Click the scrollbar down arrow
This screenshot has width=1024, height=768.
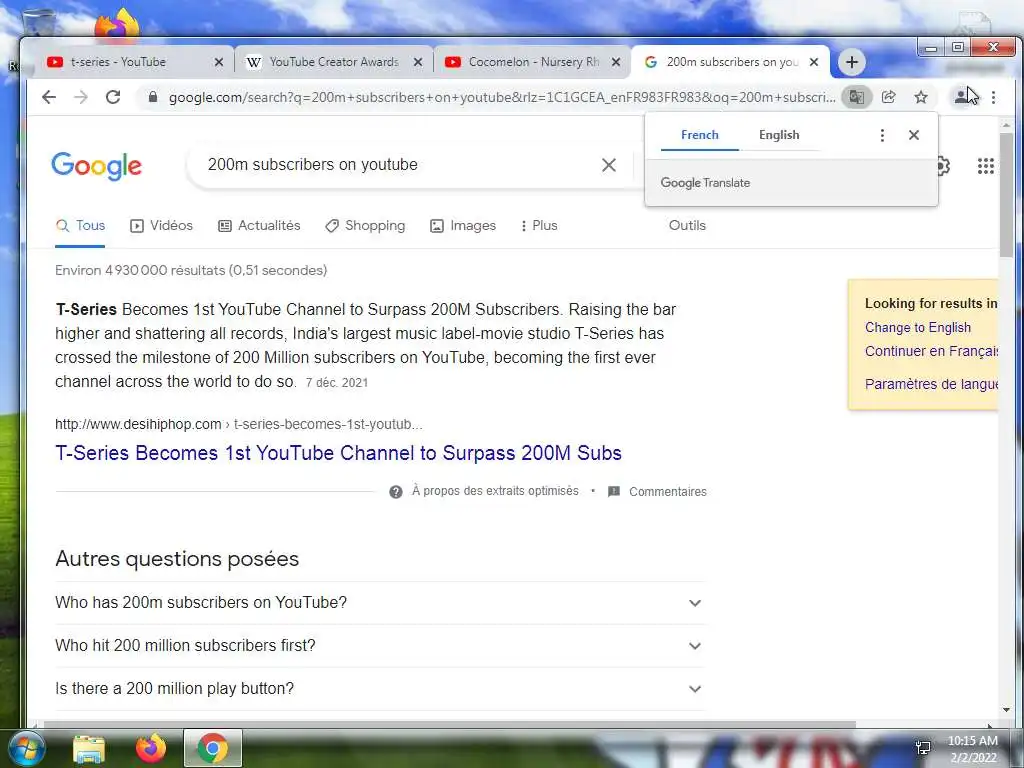[1006, 710]
